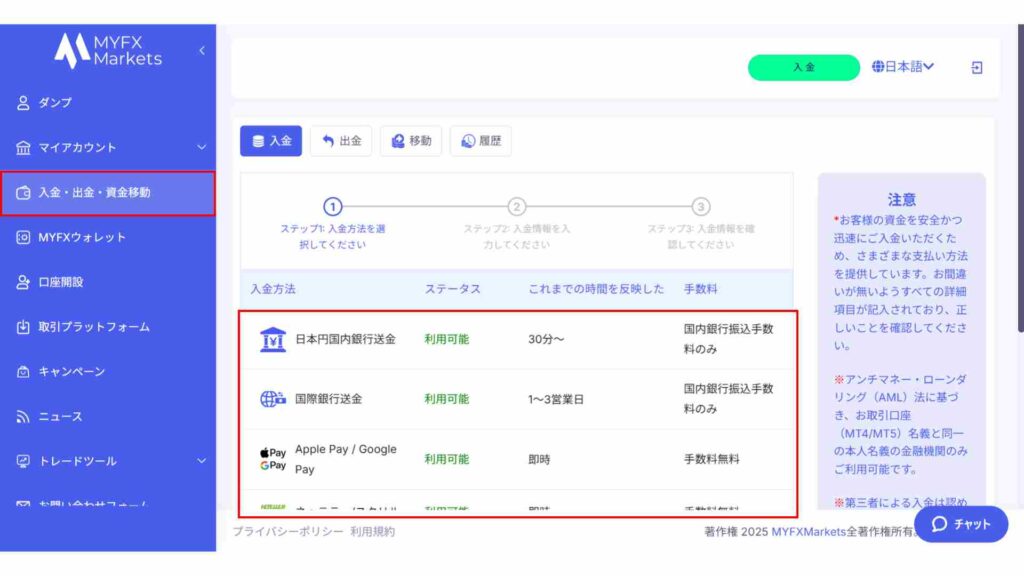The height and width of the screenshot is (576, 1024).
Task: Open the 履歴 history tab
Action: (481, 141)
